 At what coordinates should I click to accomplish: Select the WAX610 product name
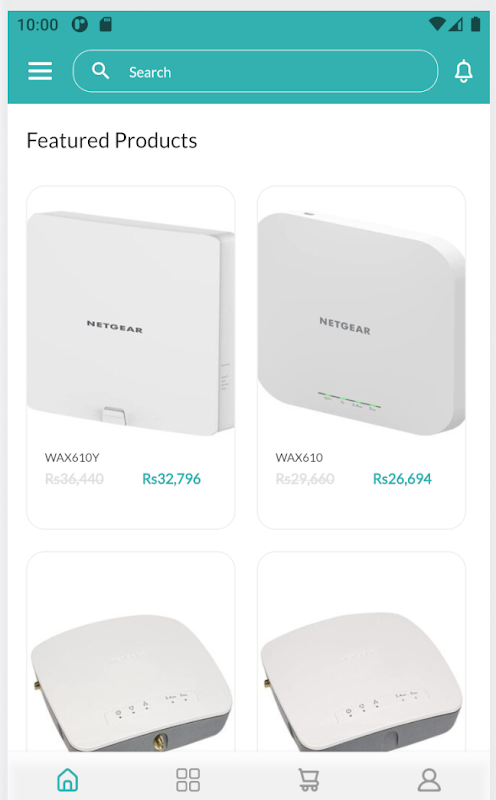click(x=299, y=458)
